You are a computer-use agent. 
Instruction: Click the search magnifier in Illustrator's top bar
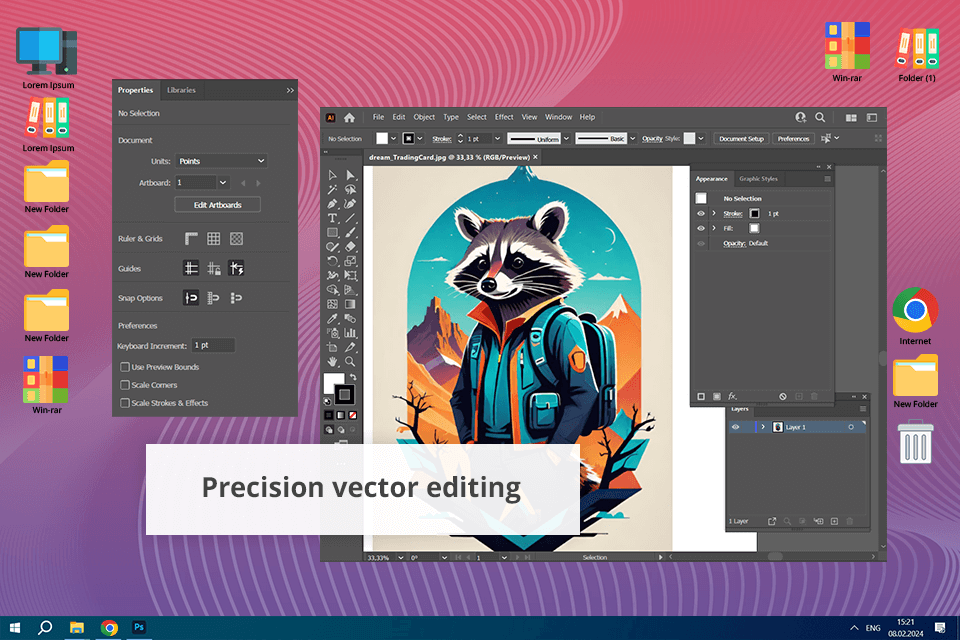[x=820, y=118]
